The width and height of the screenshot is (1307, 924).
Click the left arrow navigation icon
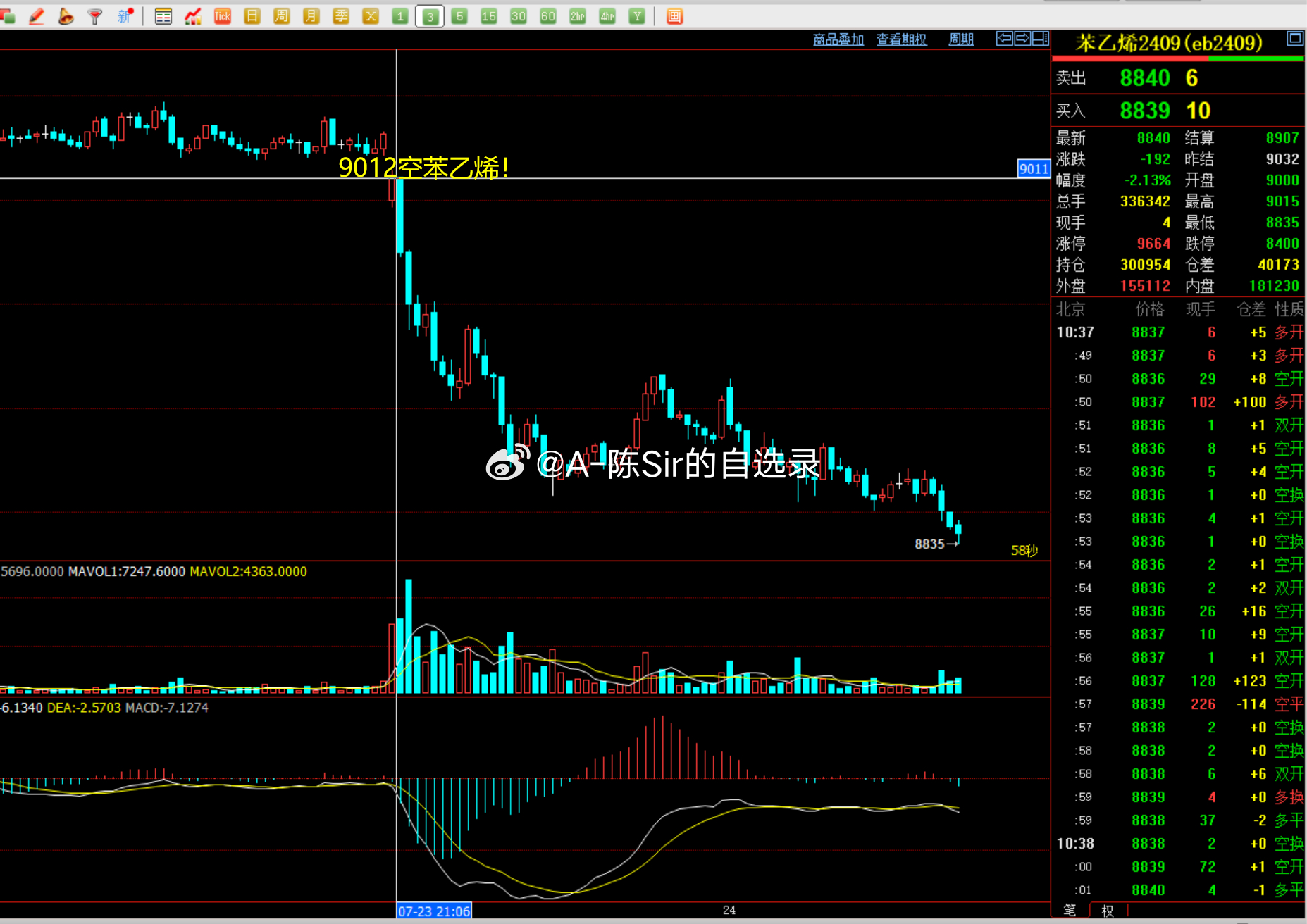click(x=1005, y=39)
